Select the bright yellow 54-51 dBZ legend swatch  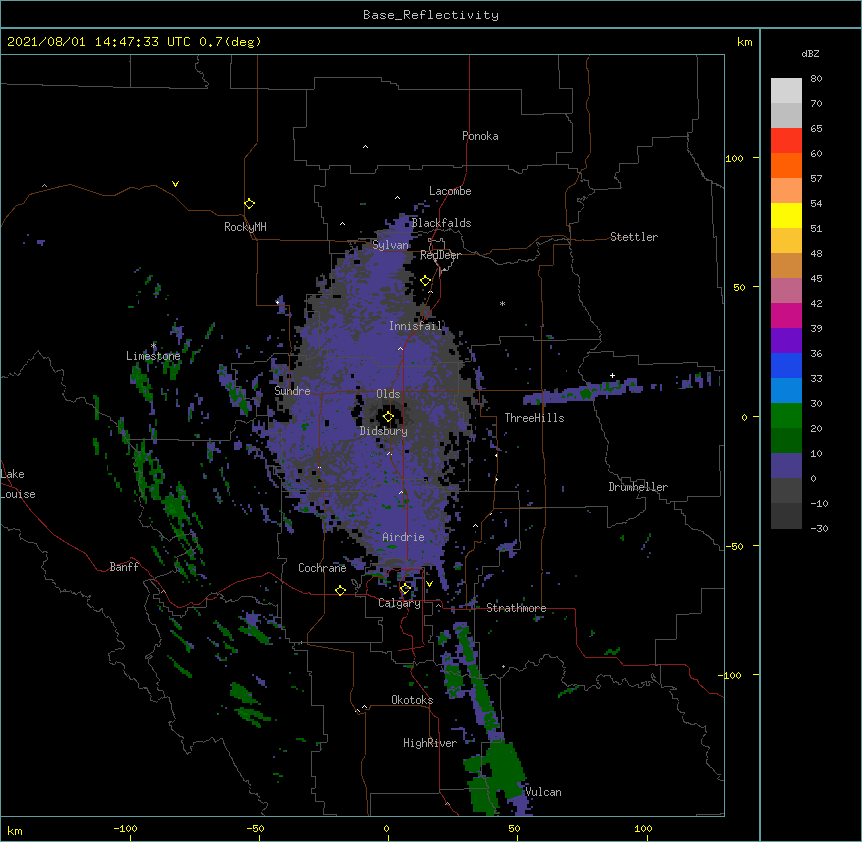[x=786, y=215]
